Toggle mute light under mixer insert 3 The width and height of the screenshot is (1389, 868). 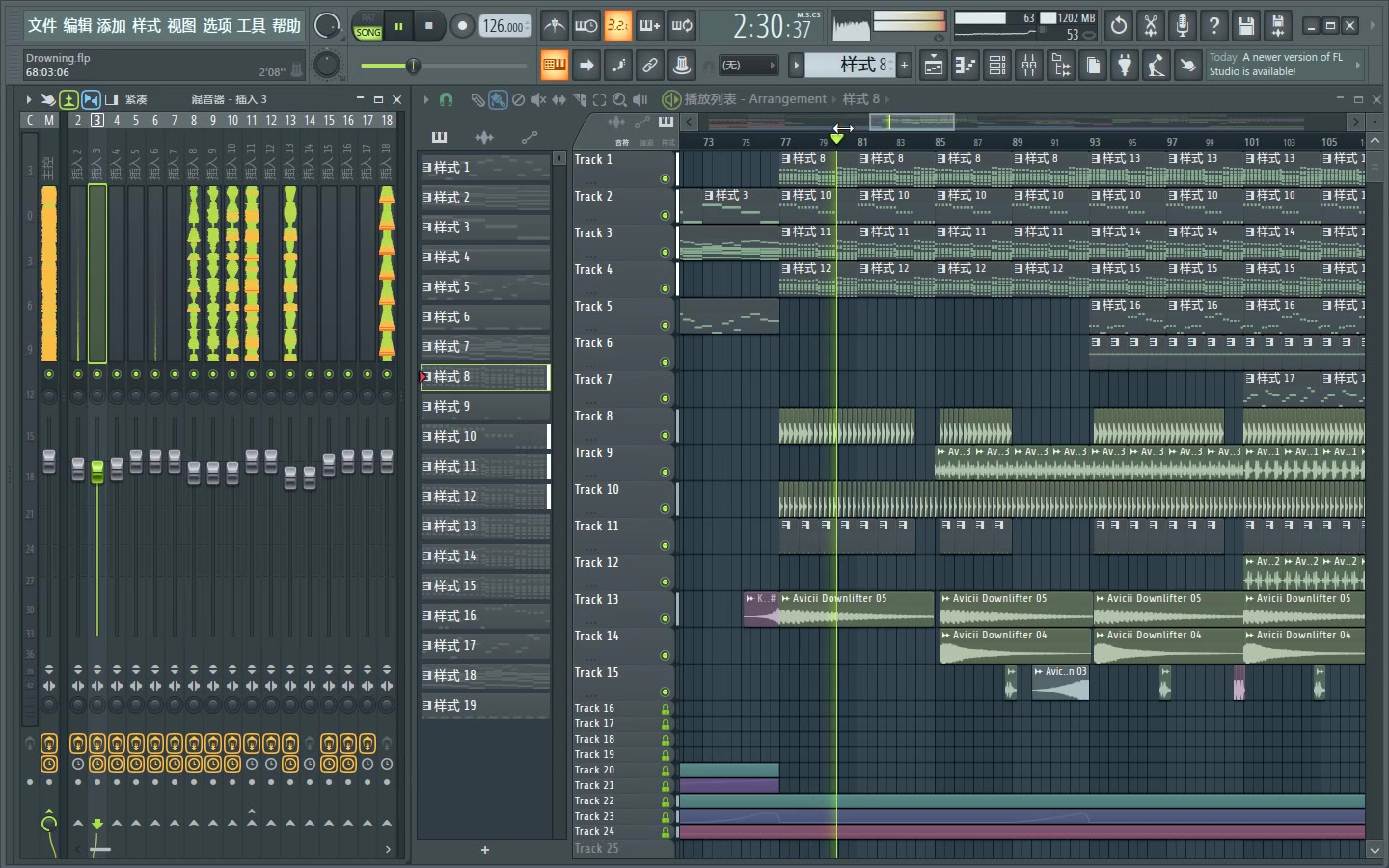coord(97,374)
